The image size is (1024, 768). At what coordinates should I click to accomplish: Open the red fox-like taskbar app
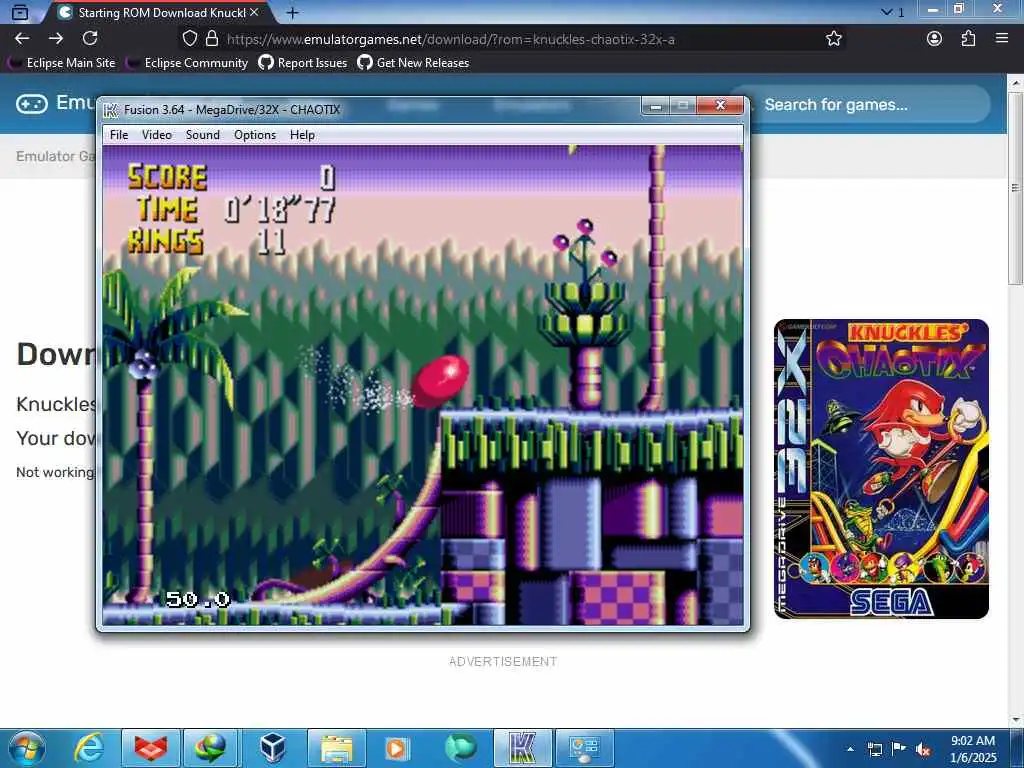tap(151, 748)
